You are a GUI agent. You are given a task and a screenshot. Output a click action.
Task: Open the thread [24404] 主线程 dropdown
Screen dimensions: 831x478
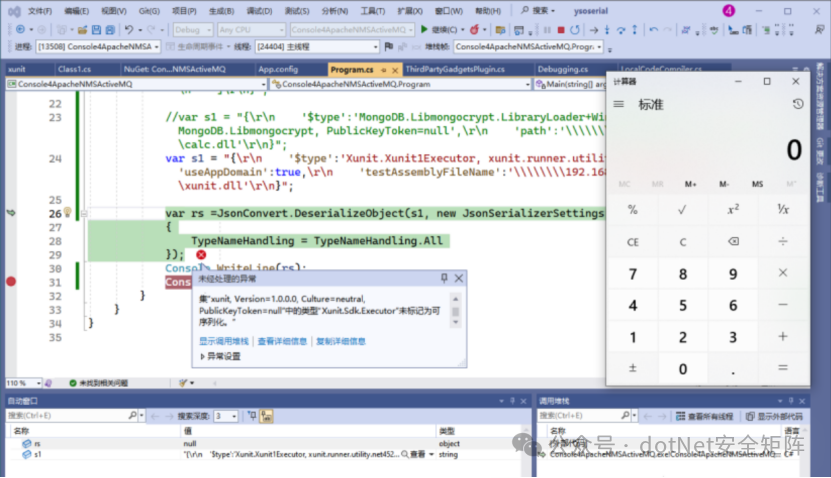(317, 47)
